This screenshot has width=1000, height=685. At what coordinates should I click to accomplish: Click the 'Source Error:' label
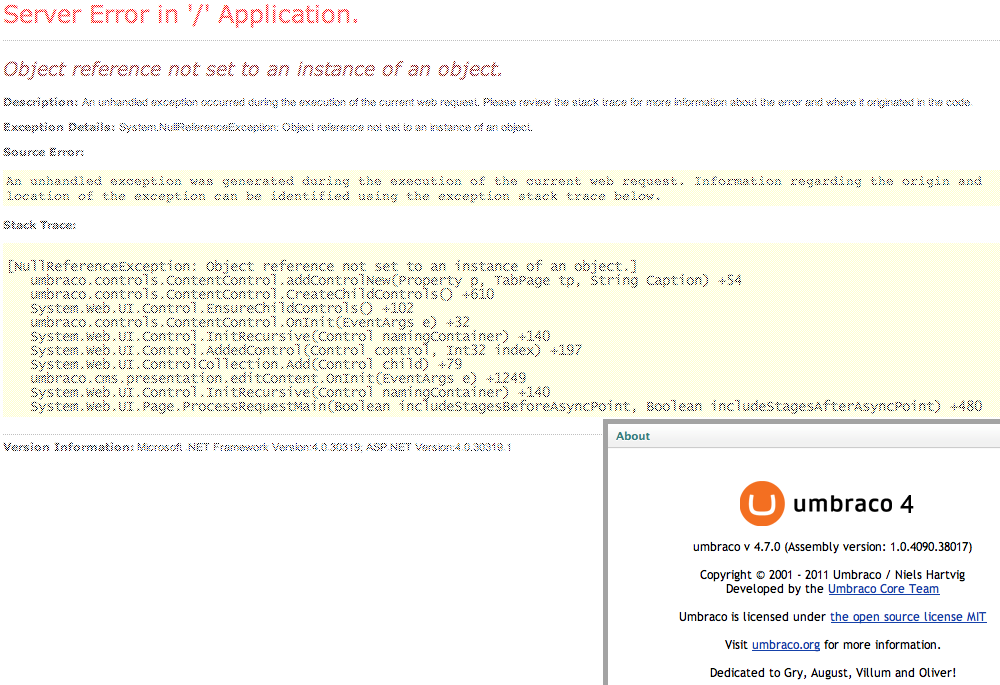(43, 152)
